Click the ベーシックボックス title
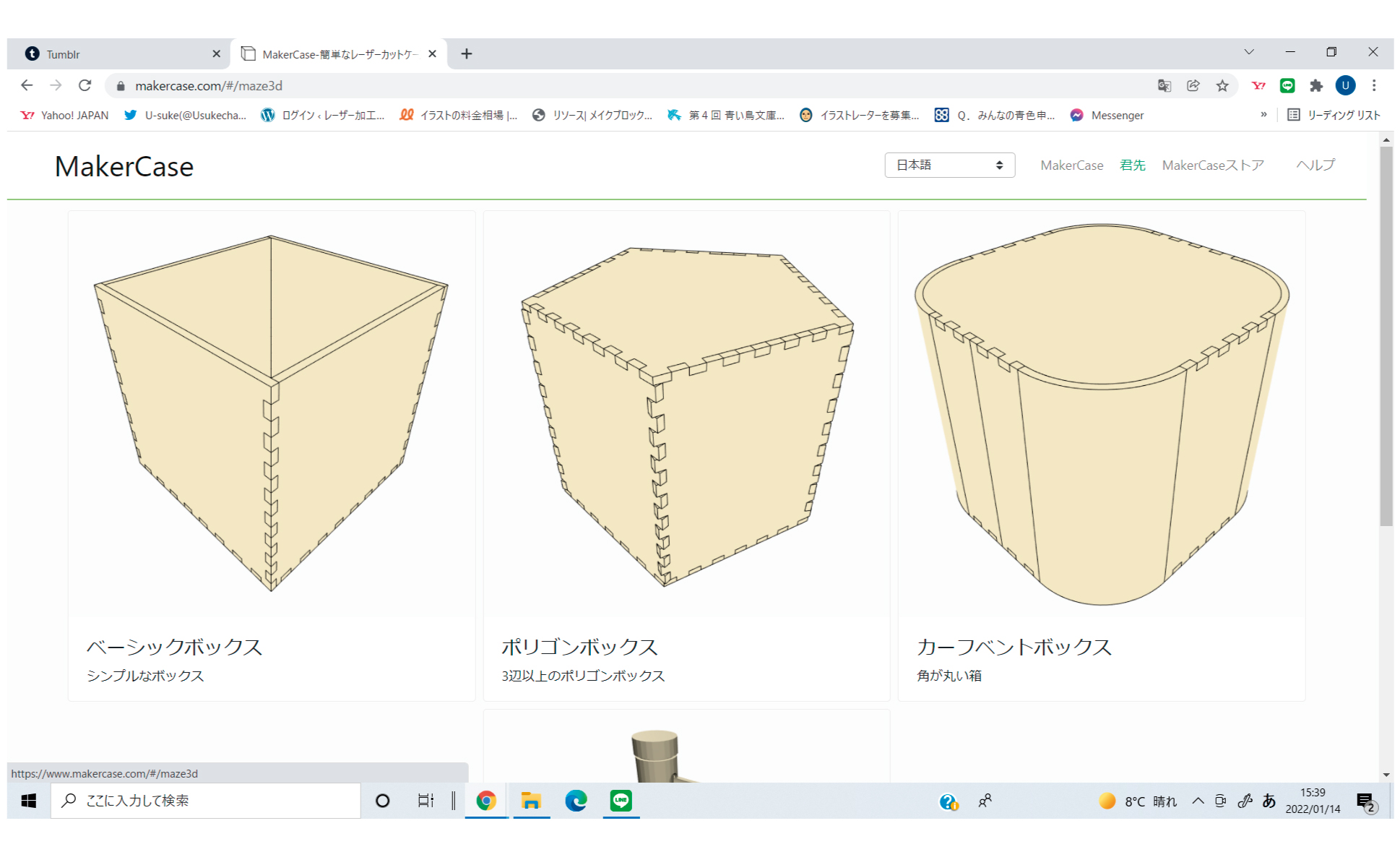1400x852 pixels. 174,647
